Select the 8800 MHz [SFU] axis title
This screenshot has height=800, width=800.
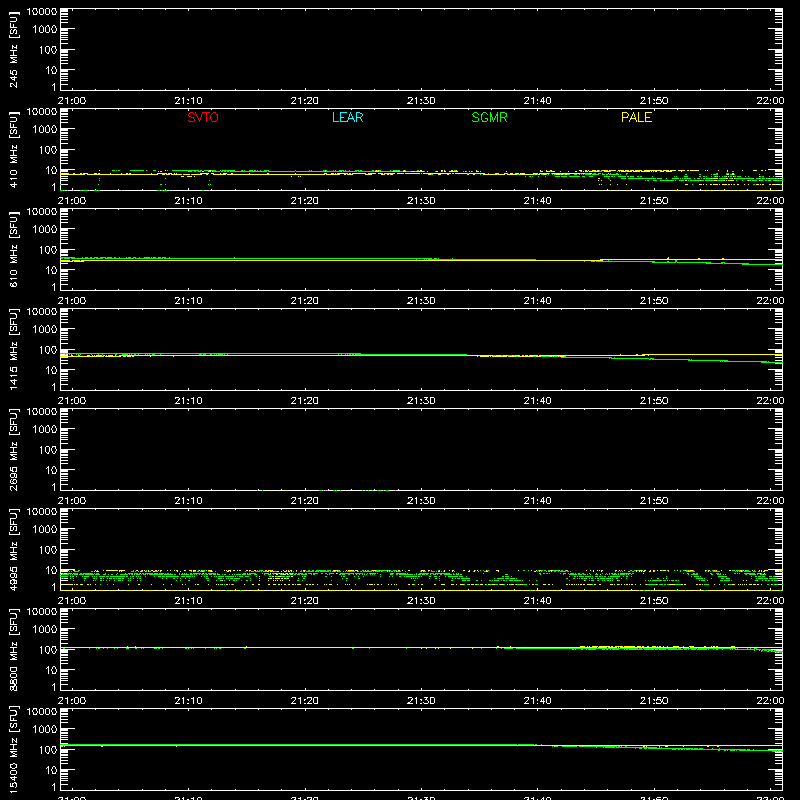14,649
